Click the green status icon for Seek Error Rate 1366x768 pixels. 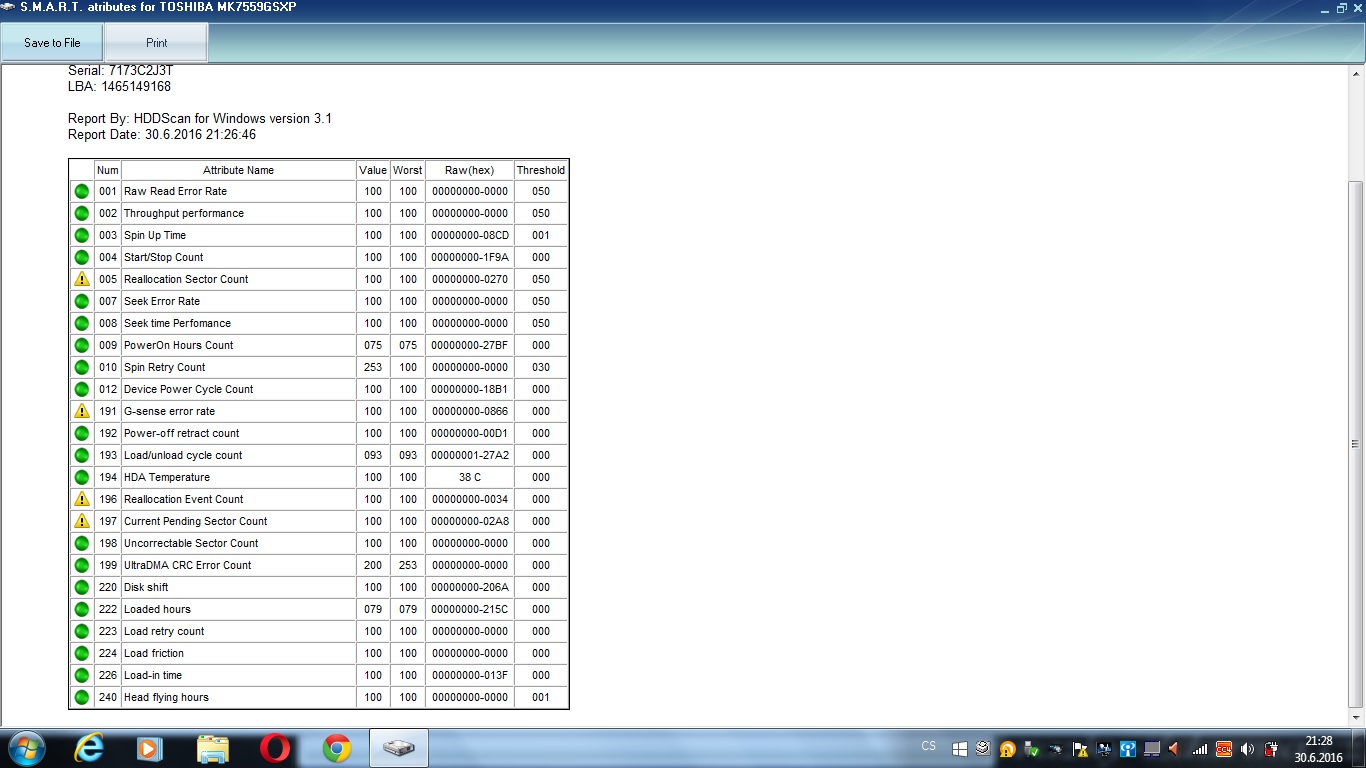click(x=82, y=301)
